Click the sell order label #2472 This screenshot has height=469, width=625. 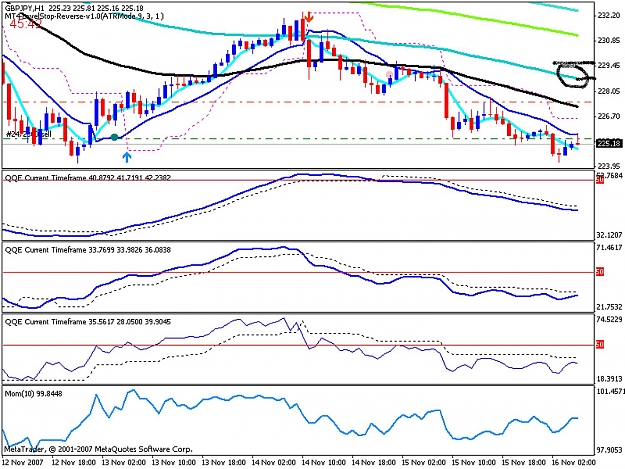pos(29,135)
